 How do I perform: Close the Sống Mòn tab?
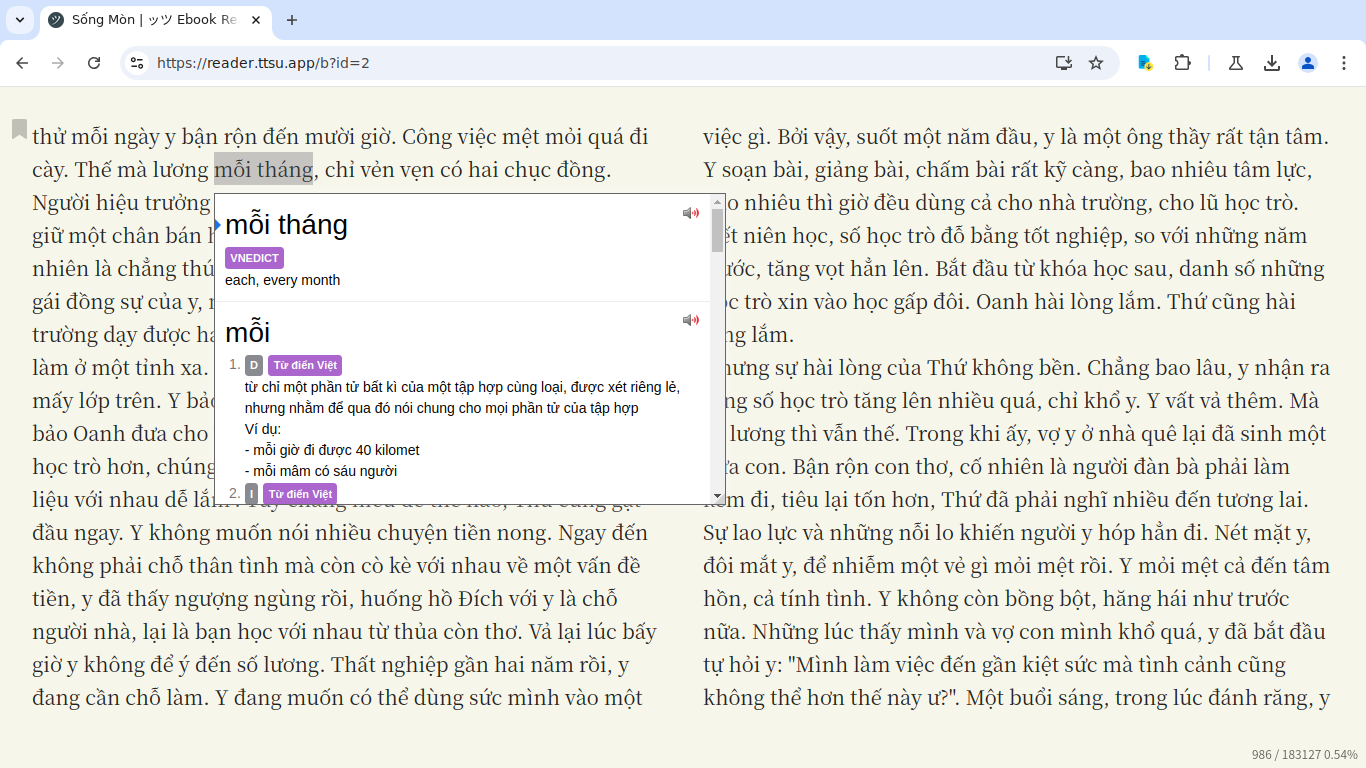point(256,20)
